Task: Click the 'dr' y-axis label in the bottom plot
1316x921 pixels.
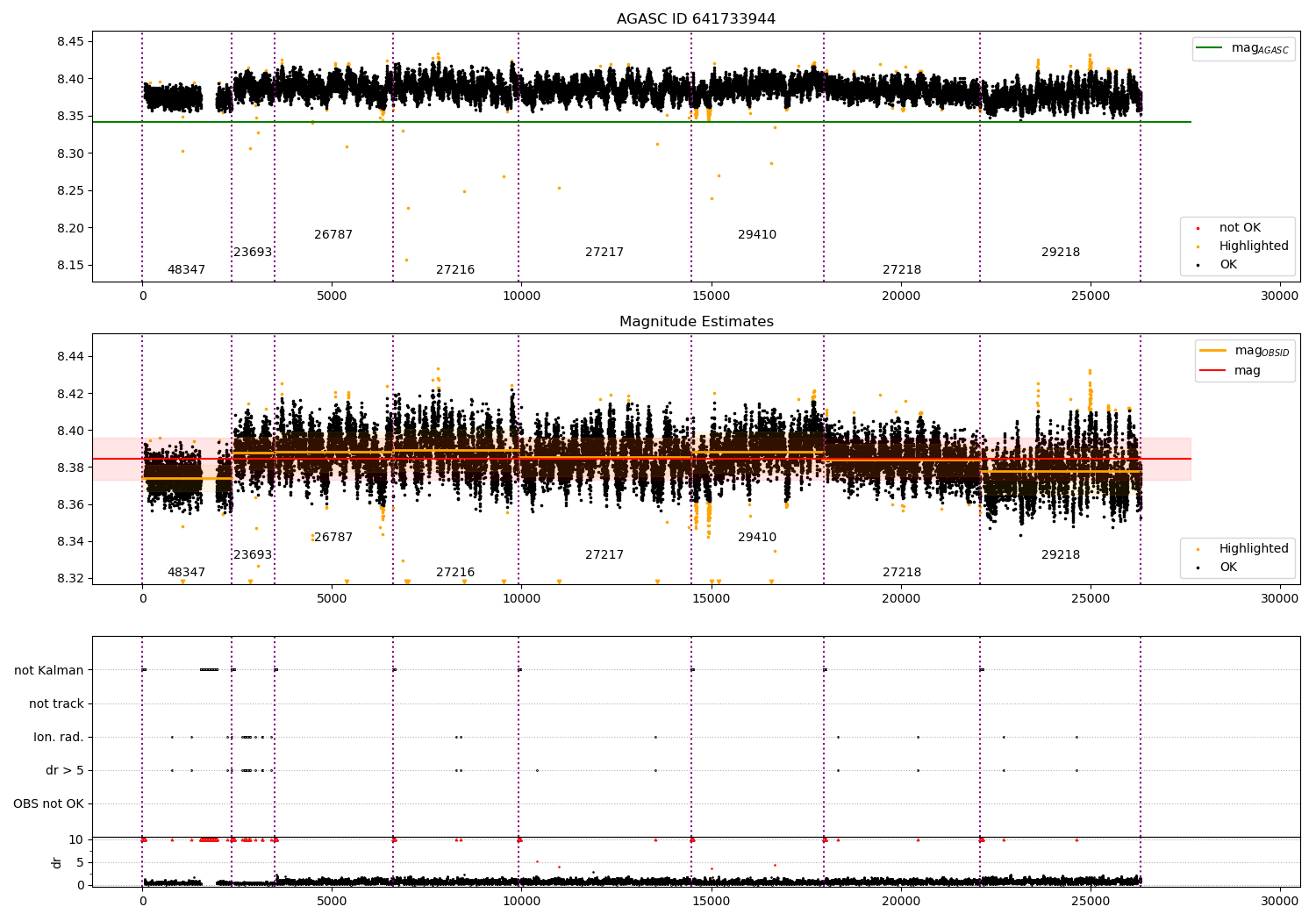Action: tap(57, 862)
